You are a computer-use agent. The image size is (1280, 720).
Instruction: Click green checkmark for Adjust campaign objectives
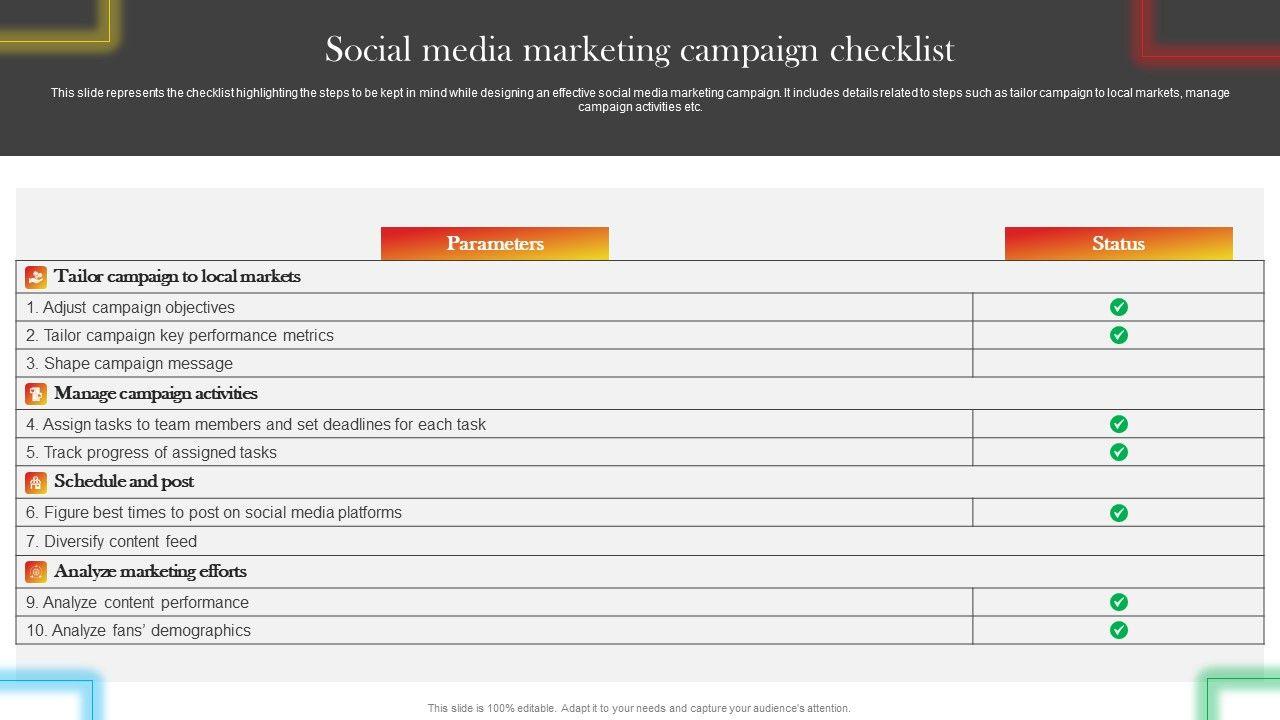coord(1118,307)
